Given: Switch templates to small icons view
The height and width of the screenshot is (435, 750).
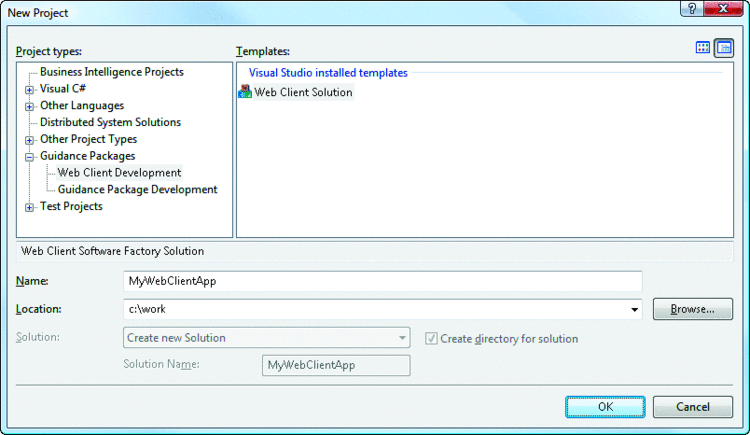Looking at the screenshot, I should [724, 48].
